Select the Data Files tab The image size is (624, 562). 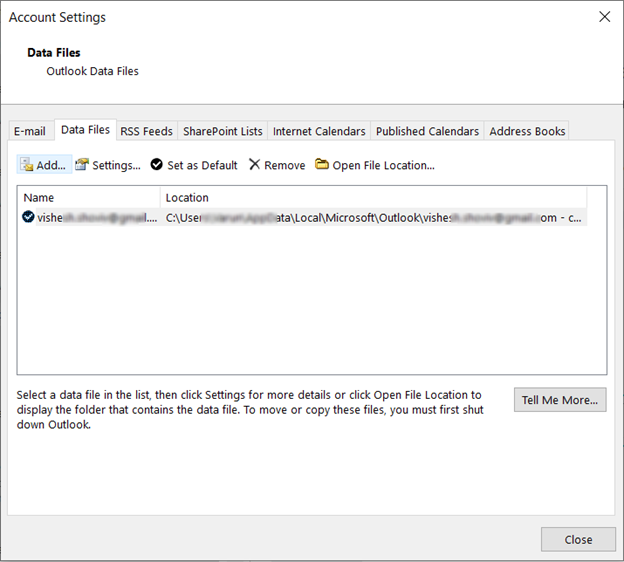pos(85,130)
